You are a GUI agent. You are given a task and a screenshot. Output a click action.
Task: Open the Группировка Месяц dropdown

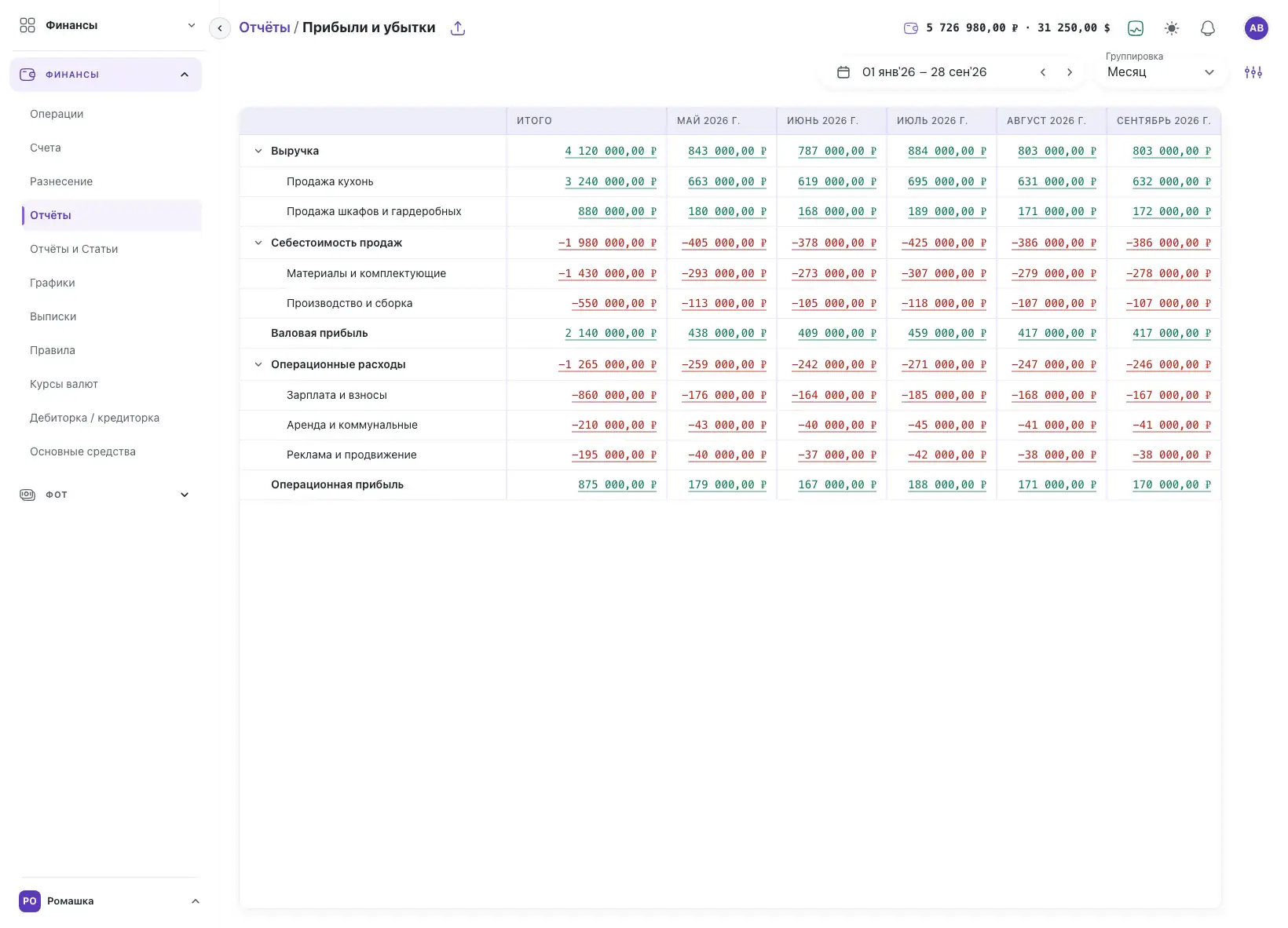tap(1161, 72)
